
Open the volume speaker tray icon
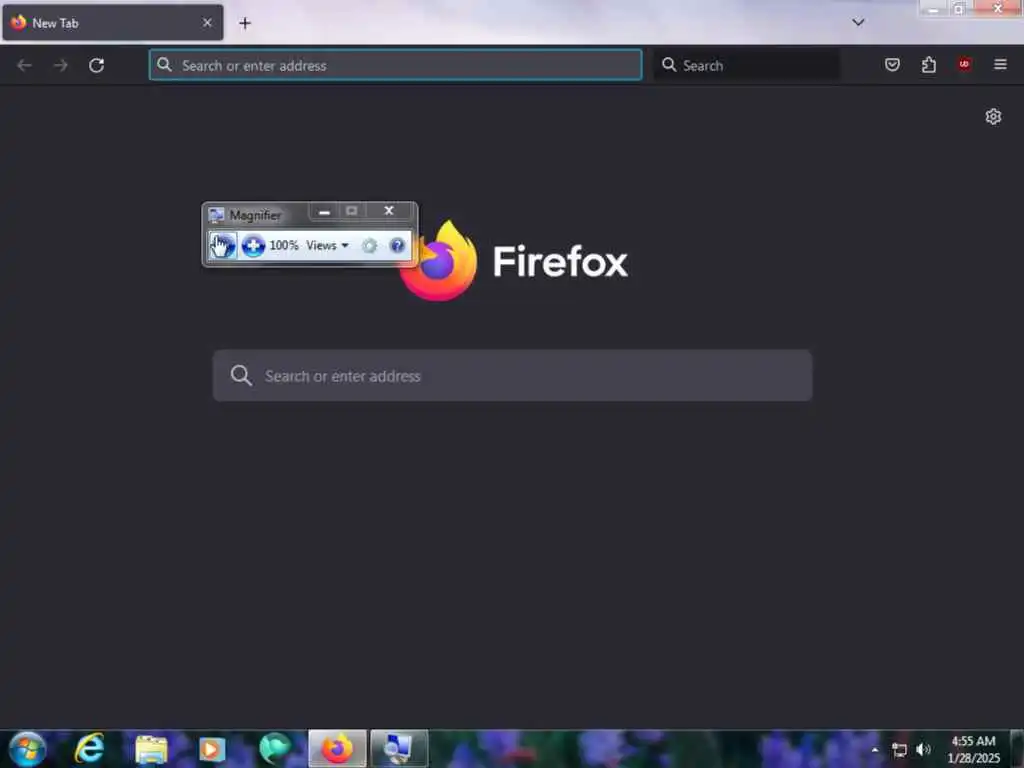pos(923,749)
